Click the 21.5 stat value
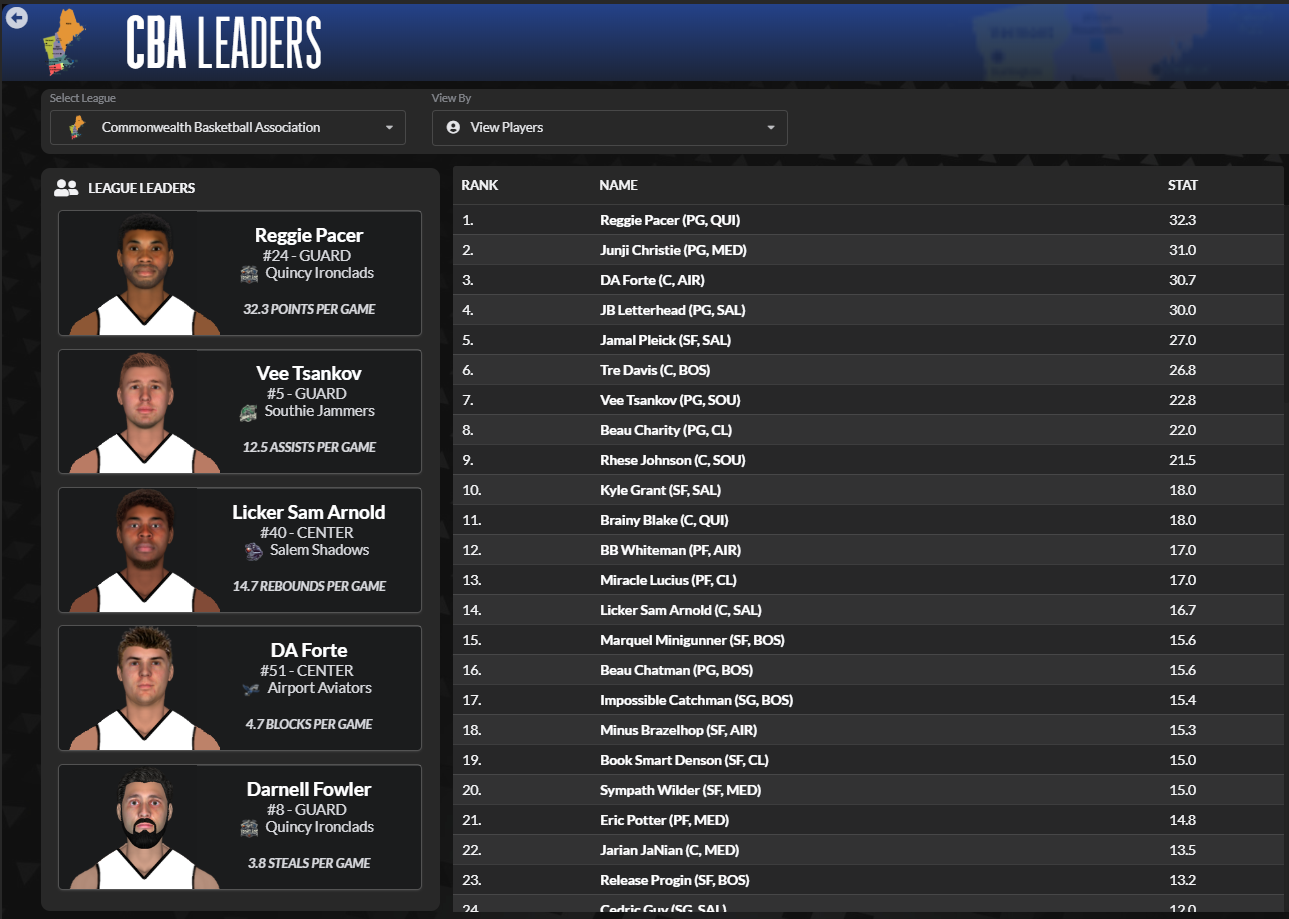The width and height of the screenshot is (1289, 919). pyautogui.click(x=1182, y=460)
